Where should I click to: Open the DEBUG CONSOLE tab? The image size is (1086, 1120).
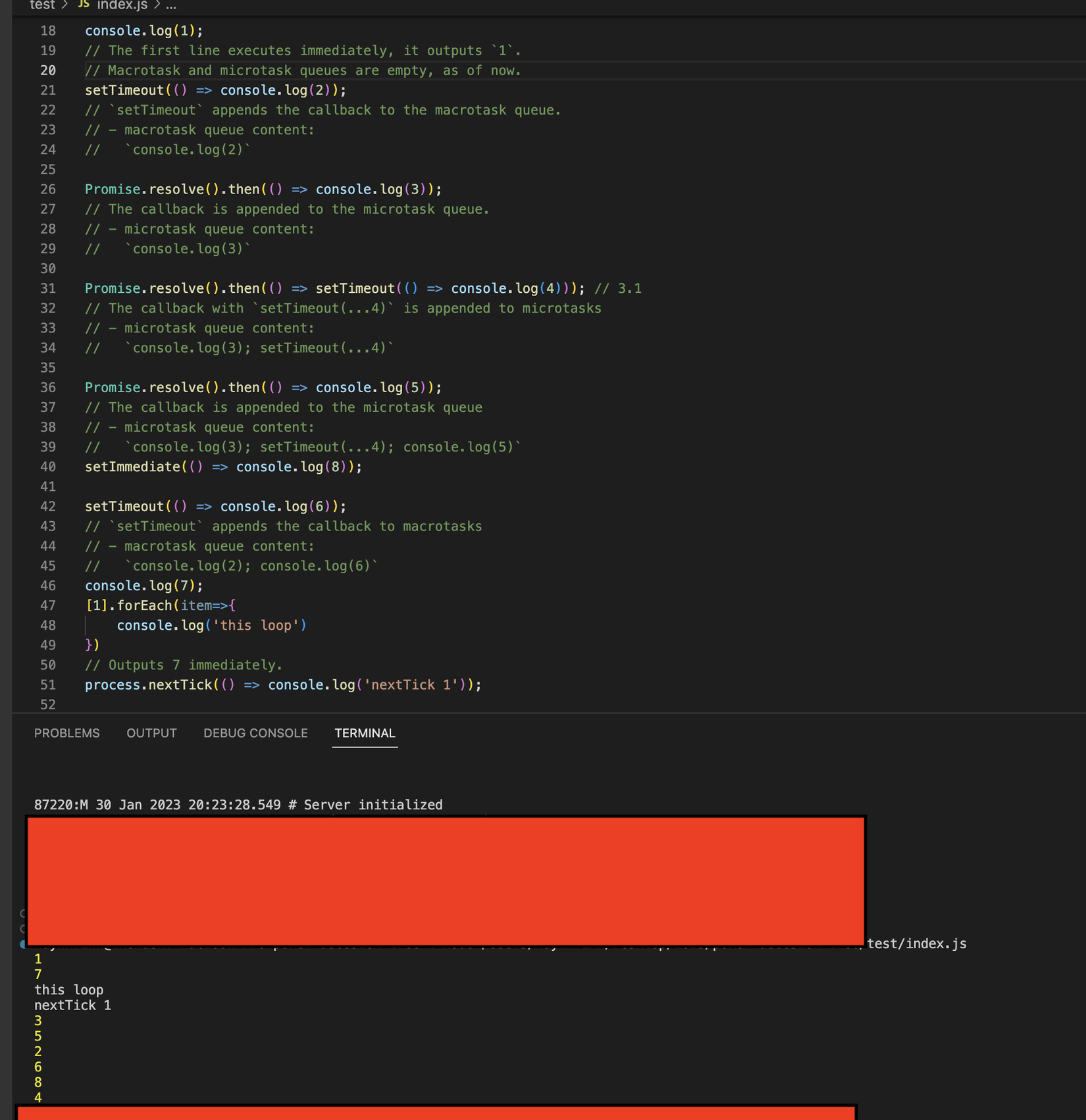[255, 733]
